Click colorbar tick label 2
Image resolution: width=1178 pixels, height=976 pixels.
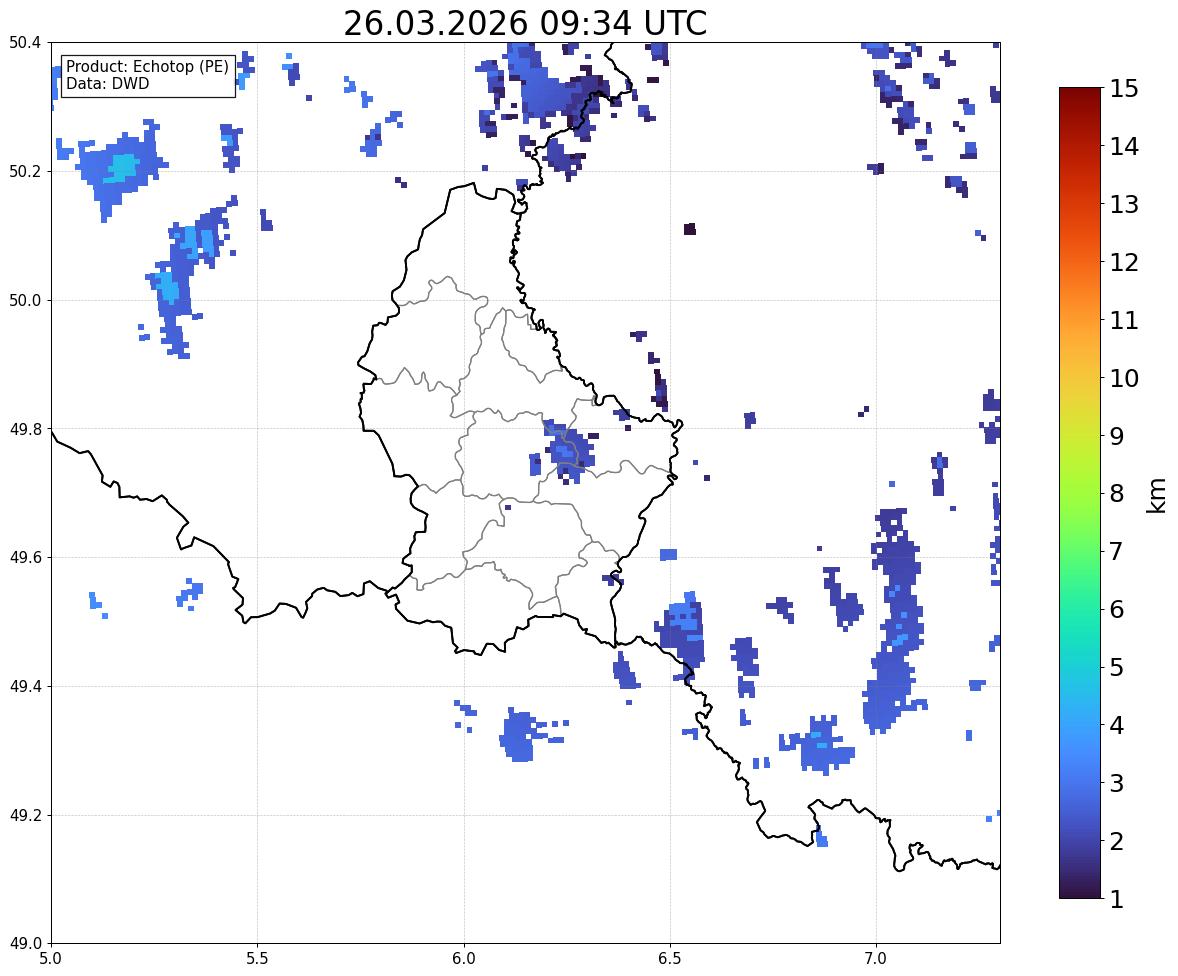(1117, 841)
